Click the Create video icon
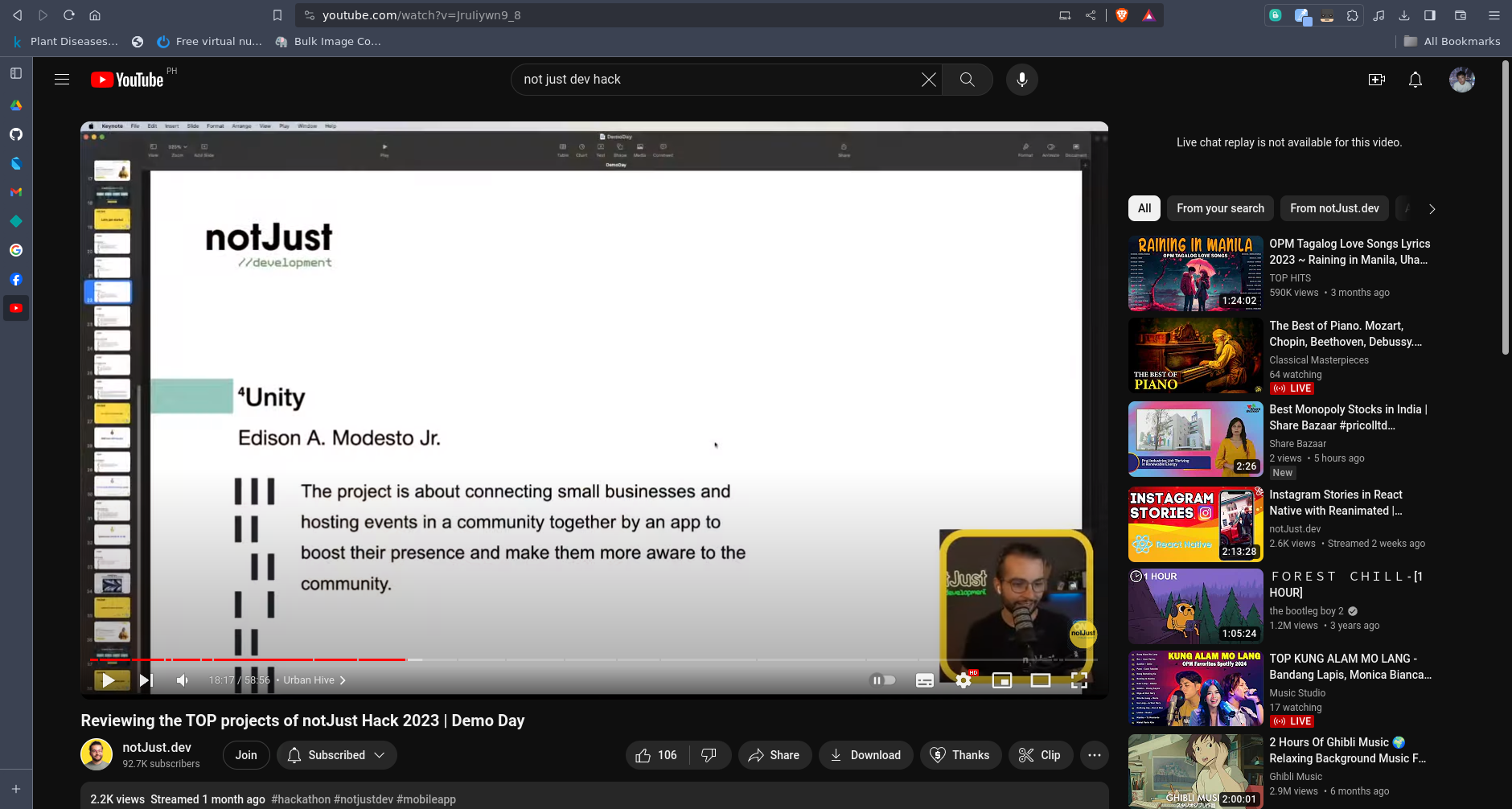 pyautogui.click(x=1376, y=80)
